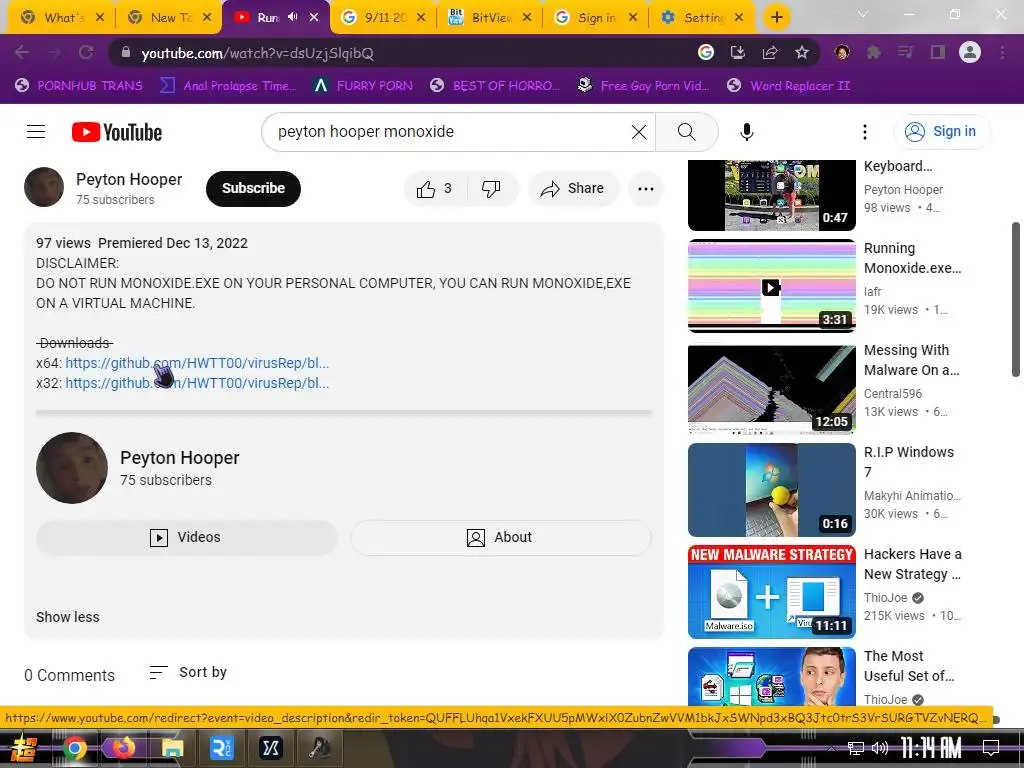Click the Sign in button on YouTube
1024x768 pixels.
(x=942, y=132)
